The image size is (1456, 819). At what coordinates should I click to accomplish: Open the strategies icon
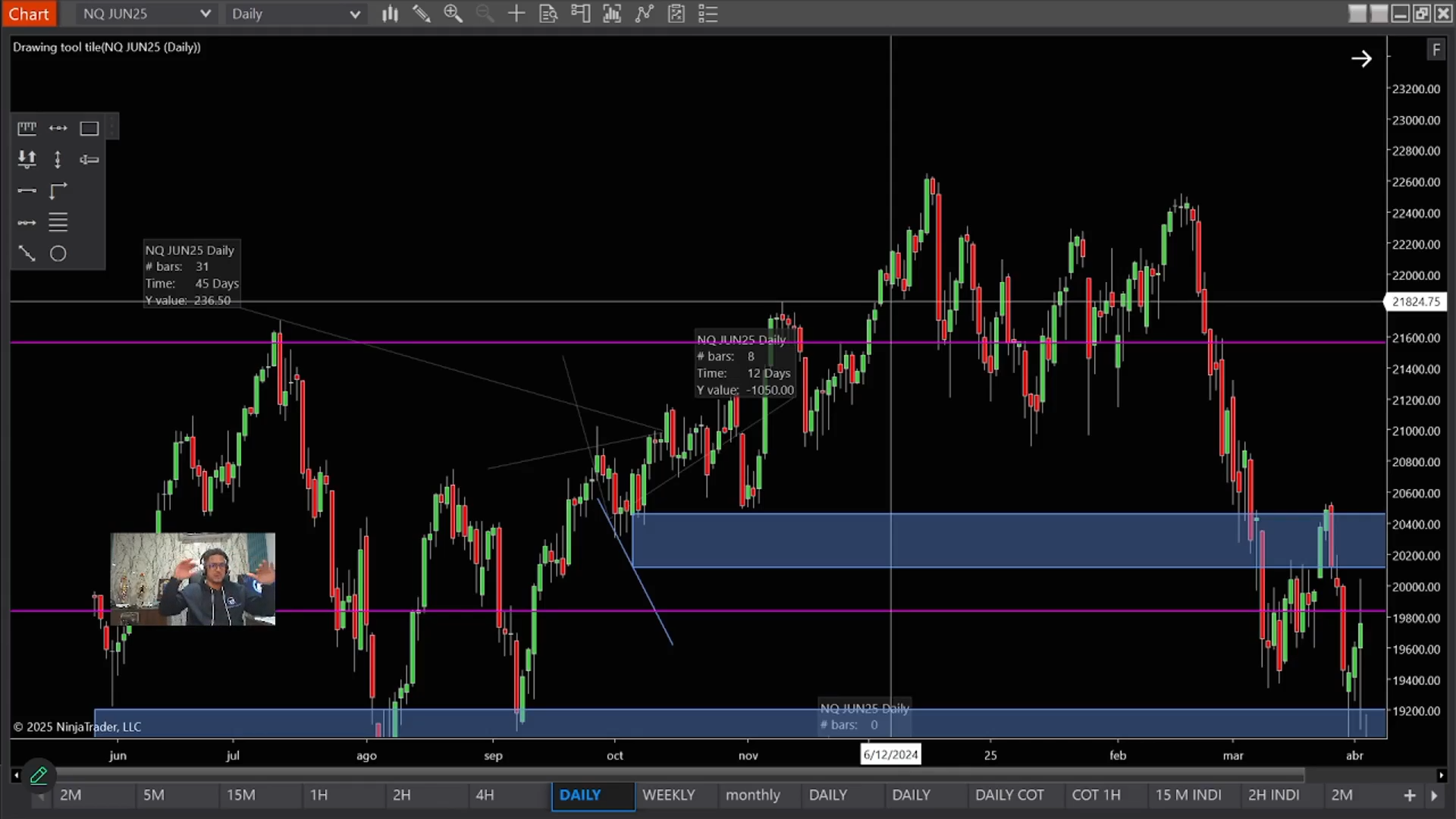[644, 14]
